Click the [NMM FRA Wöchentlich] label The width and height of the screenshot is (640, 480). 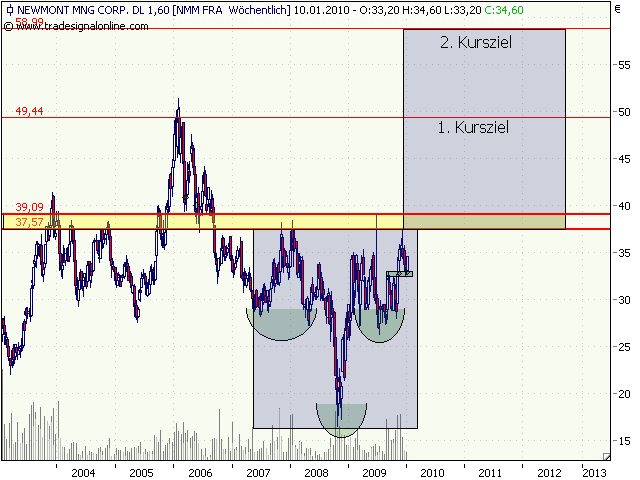tap(231, 10)
